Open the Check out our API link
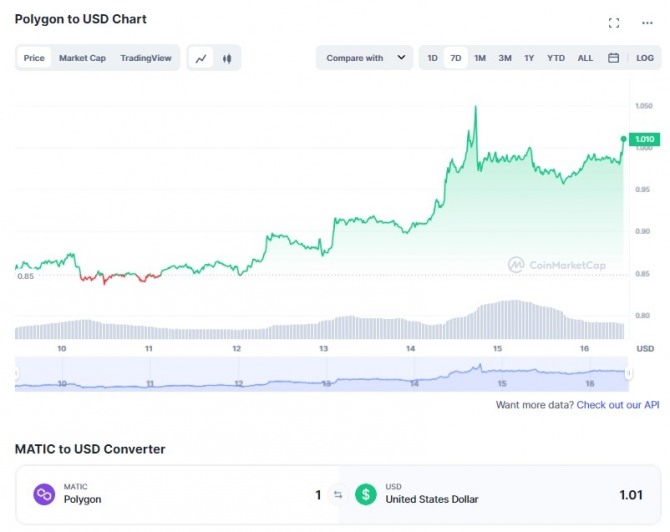Viewport: 670px width, 532px height. tap(617, 405)
